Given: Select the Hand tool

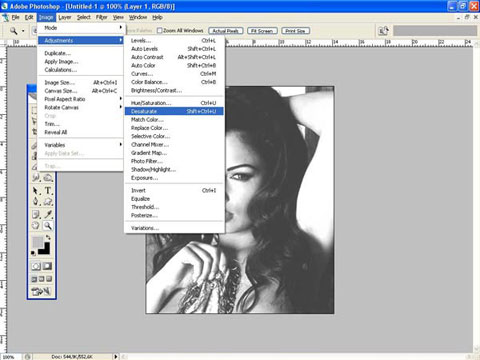Looking at the screenshot, I should pyautogui.click(x=36, y=226).
